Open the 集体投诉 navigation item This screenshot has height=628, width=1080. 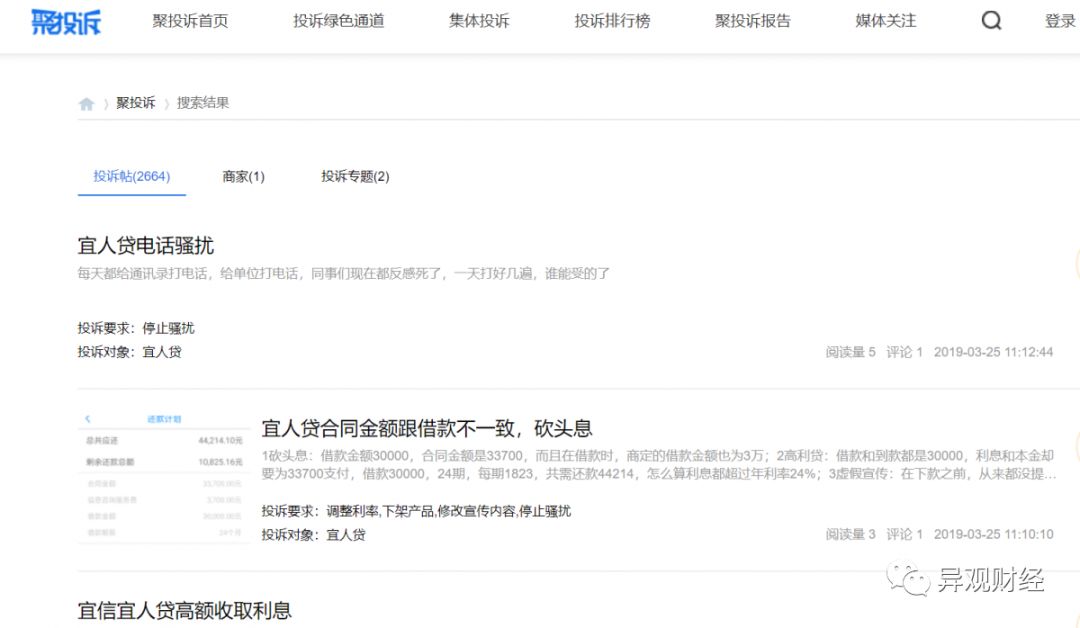pos(479,21)
